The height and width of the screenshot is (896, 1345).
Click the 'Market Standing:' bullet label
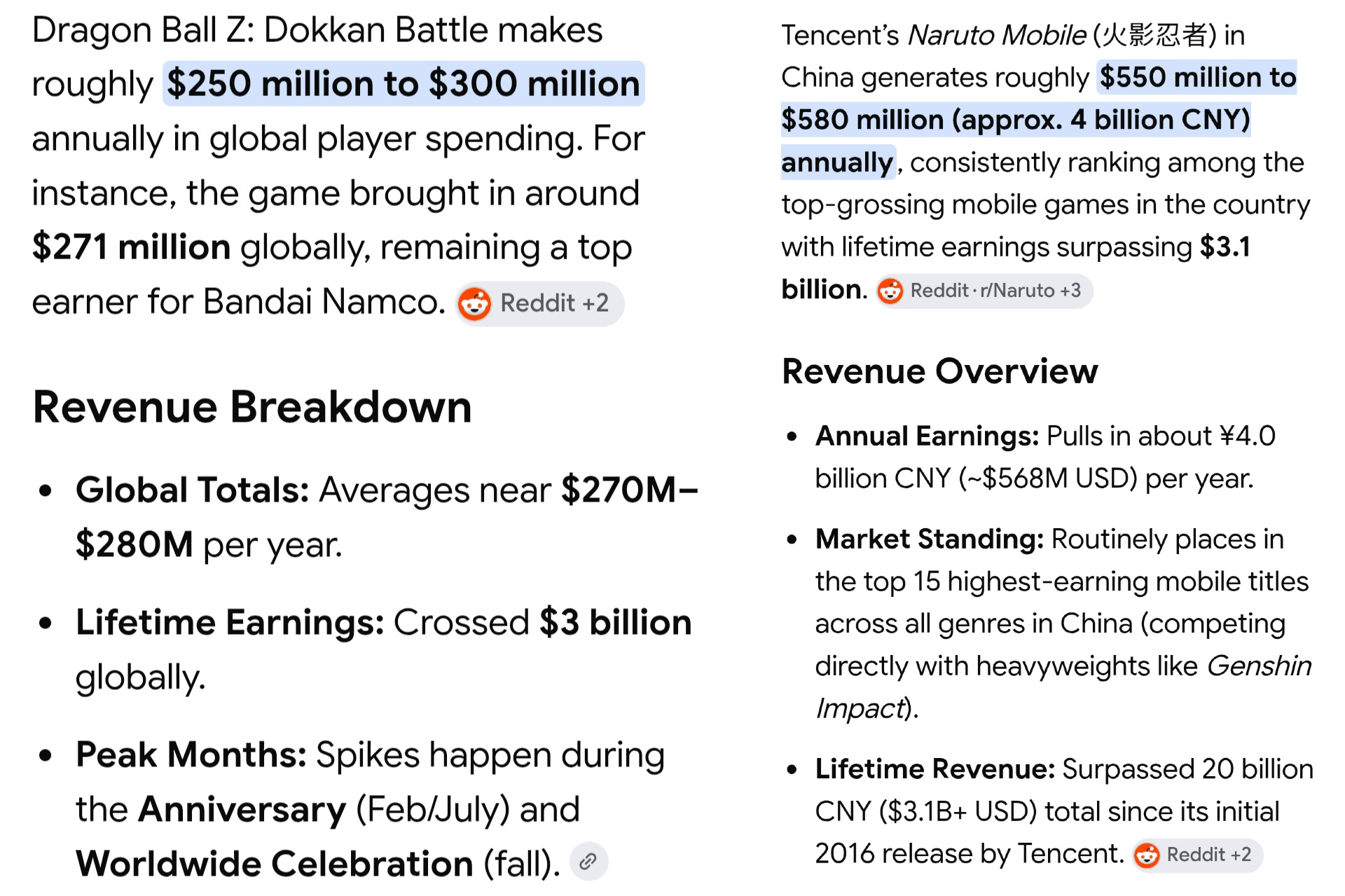click(930, 539)
